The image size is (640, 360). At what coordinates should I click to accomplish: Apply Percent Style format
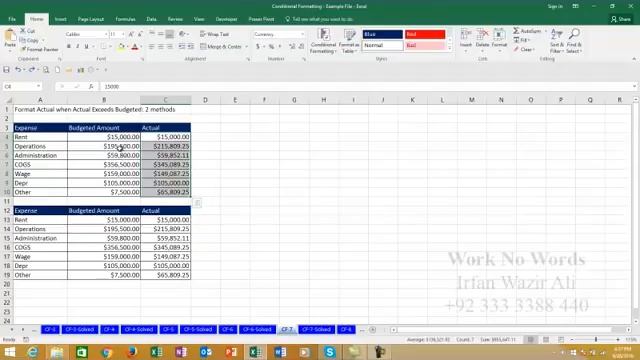pyautogui.click(x=271, y=47)
